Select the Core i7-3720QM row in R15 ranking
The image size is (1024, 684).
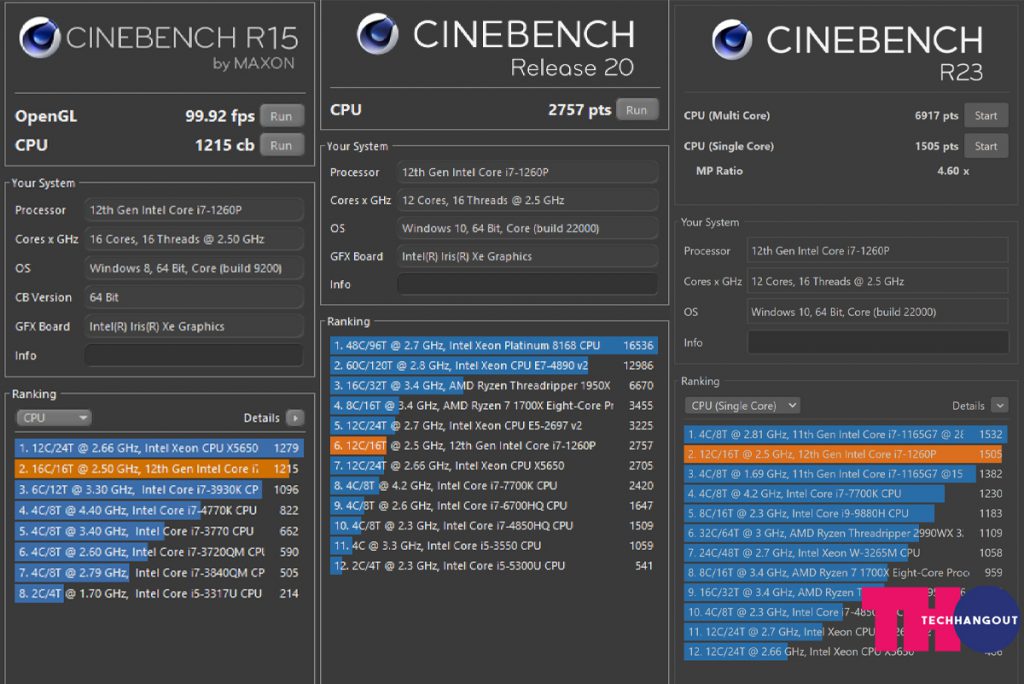[x=159, y=552]
